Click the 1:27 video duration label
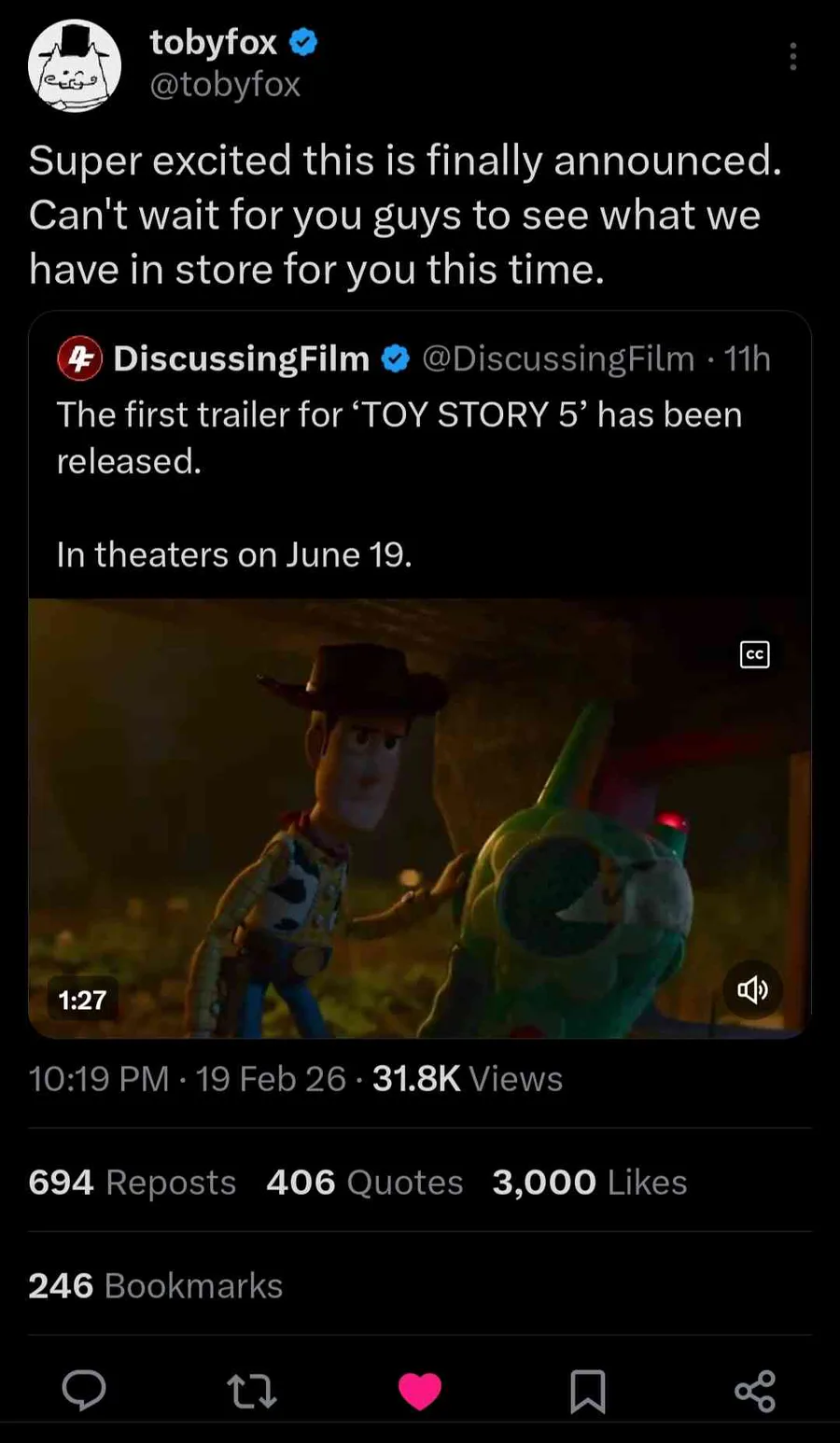 pos(83,1000)
